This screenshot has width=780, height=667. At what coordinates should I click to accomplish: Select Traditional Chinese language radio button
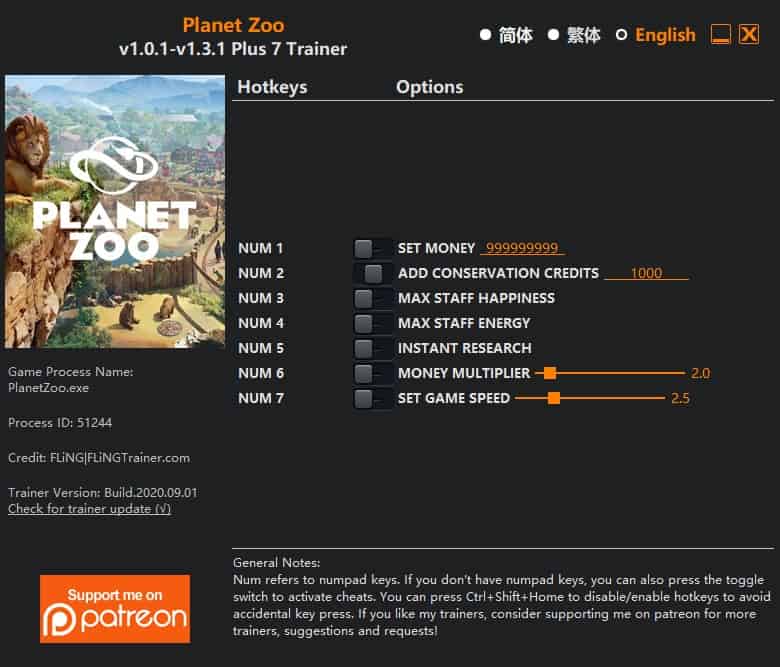pos(553,35)
